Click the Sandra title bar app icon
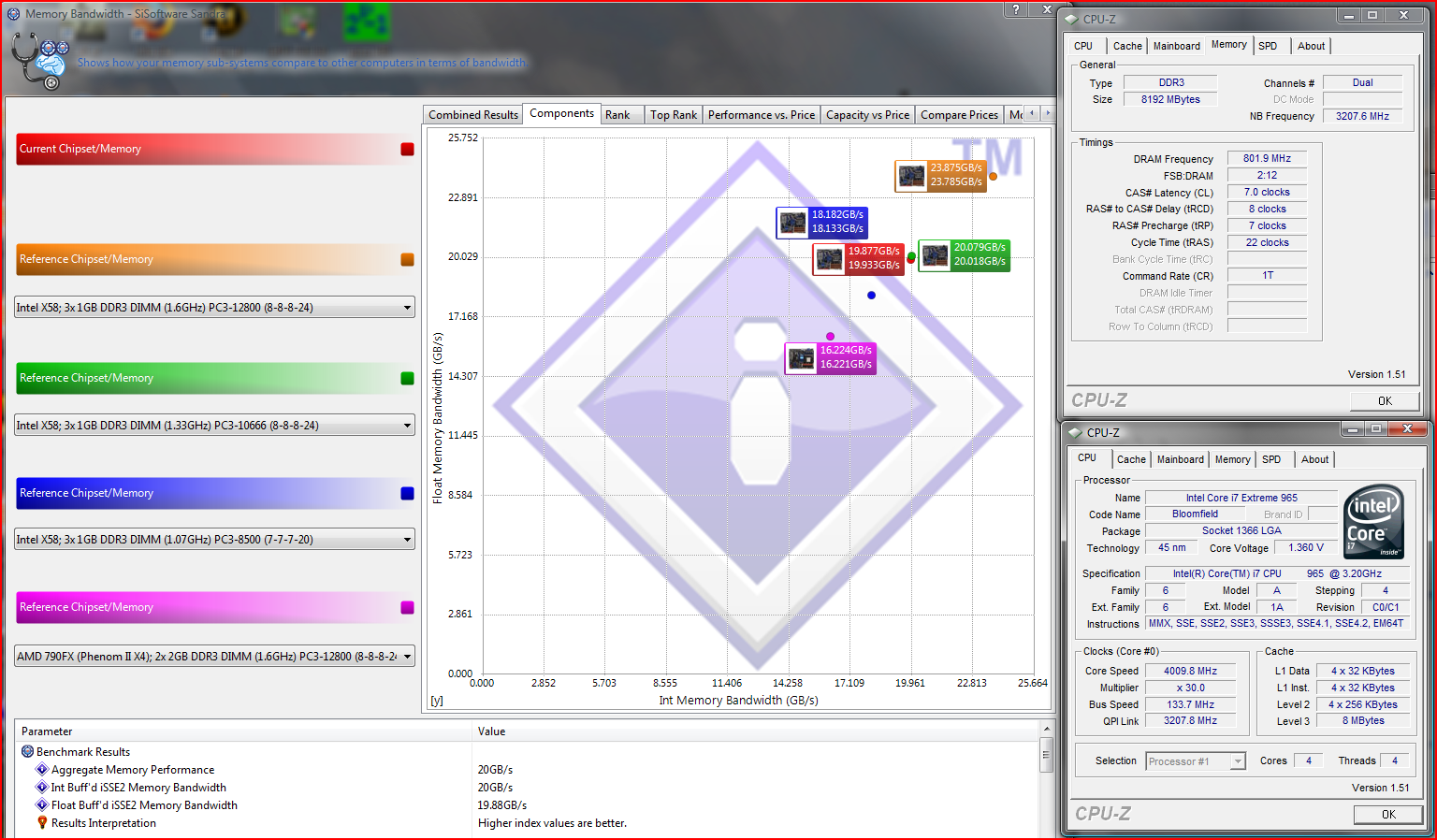1437x840 pixels. (13, 14)
